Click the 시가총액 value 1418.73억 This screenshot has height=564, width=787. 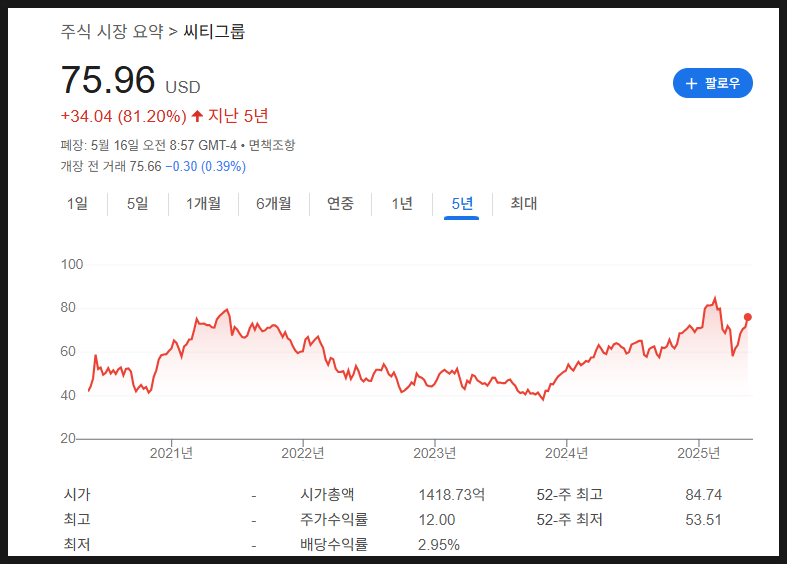click(452, 495)
